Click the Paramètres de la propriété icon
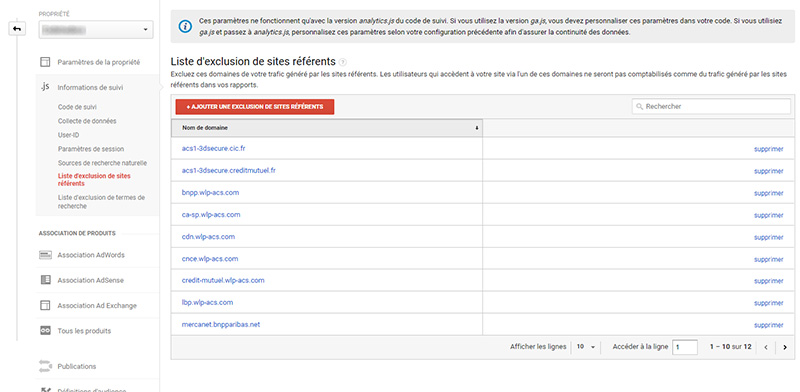 point(45,62)
